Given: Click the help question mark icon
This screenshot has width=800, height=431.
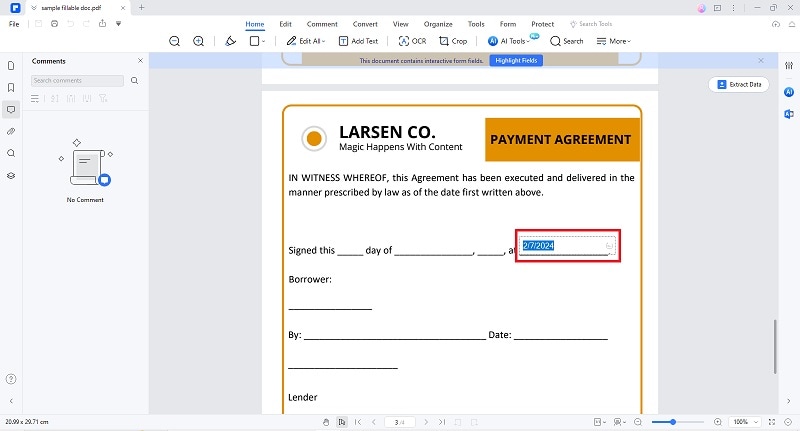Looking at the screenshot, I should pos(11,379).
